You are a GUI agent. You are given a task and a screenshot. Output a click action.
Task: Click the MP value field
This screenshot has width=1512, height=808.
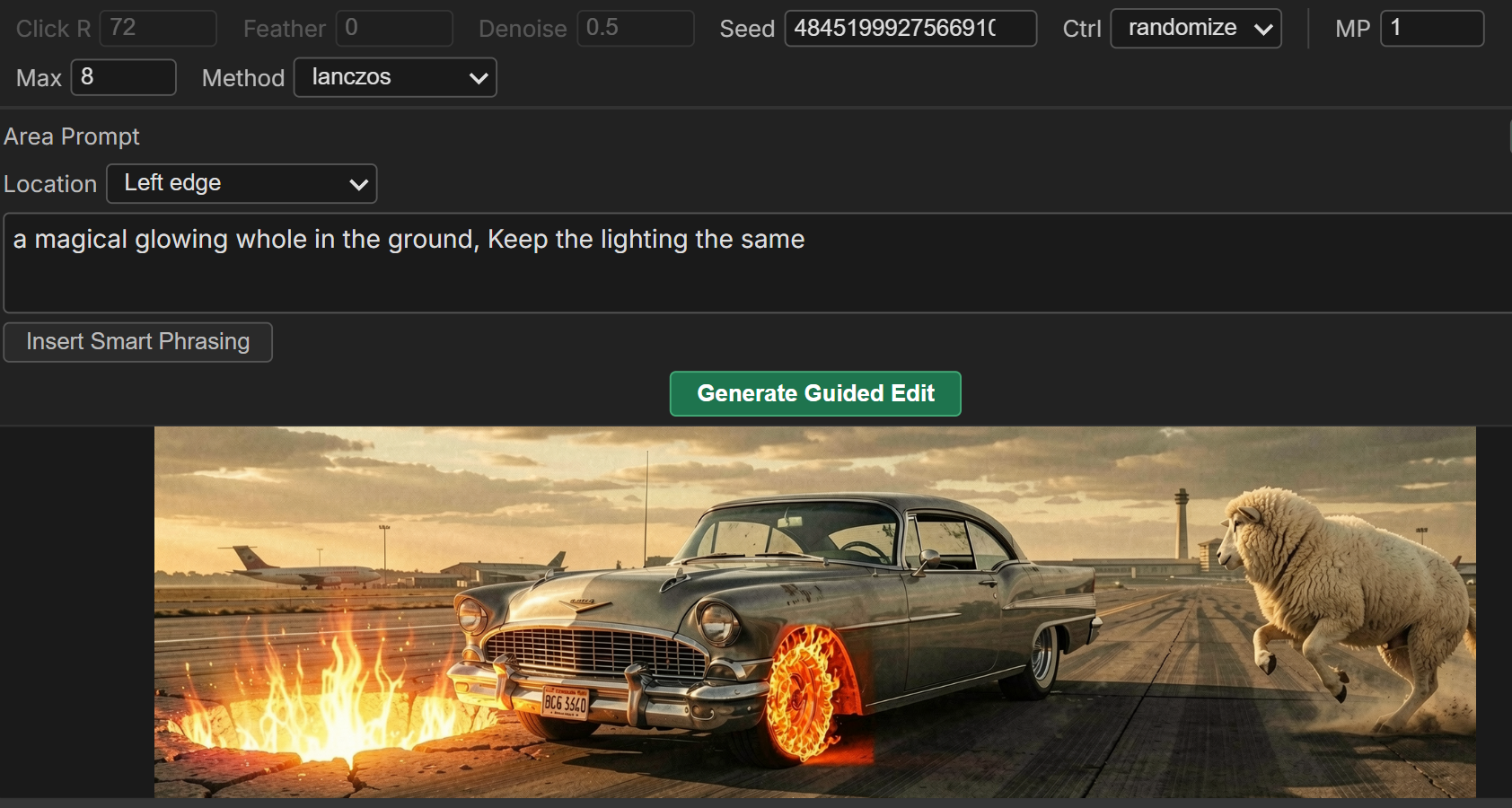[x=1432, y=28]
